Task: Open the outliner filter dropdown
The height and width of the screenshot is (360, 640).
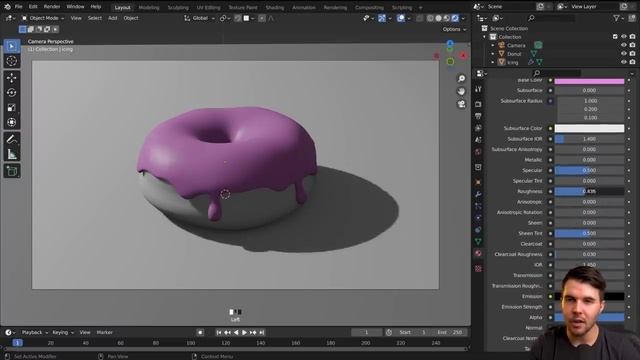Action: tap(619, 18)
